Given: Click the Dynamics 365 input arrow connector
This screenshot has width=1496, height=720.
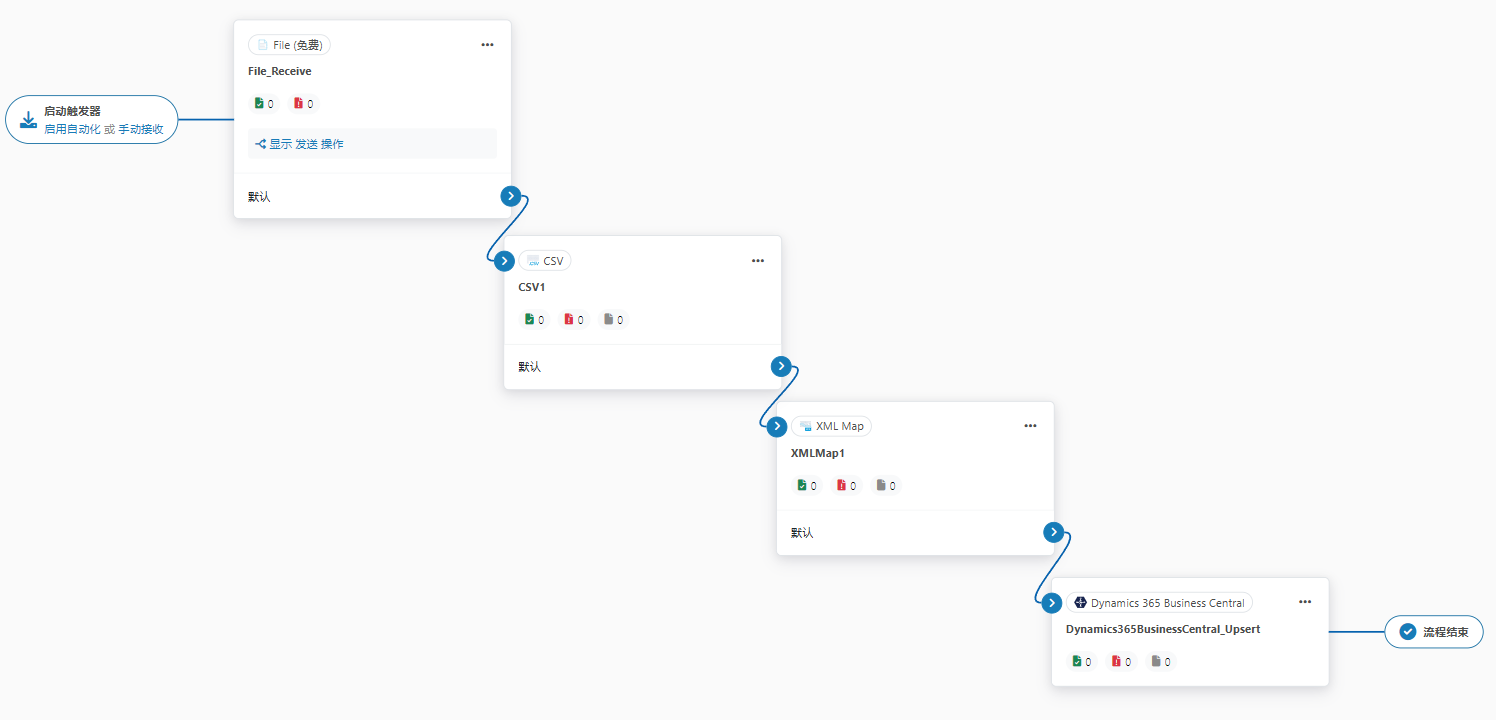Looking at the screenshot, I should coord(1051,603).
